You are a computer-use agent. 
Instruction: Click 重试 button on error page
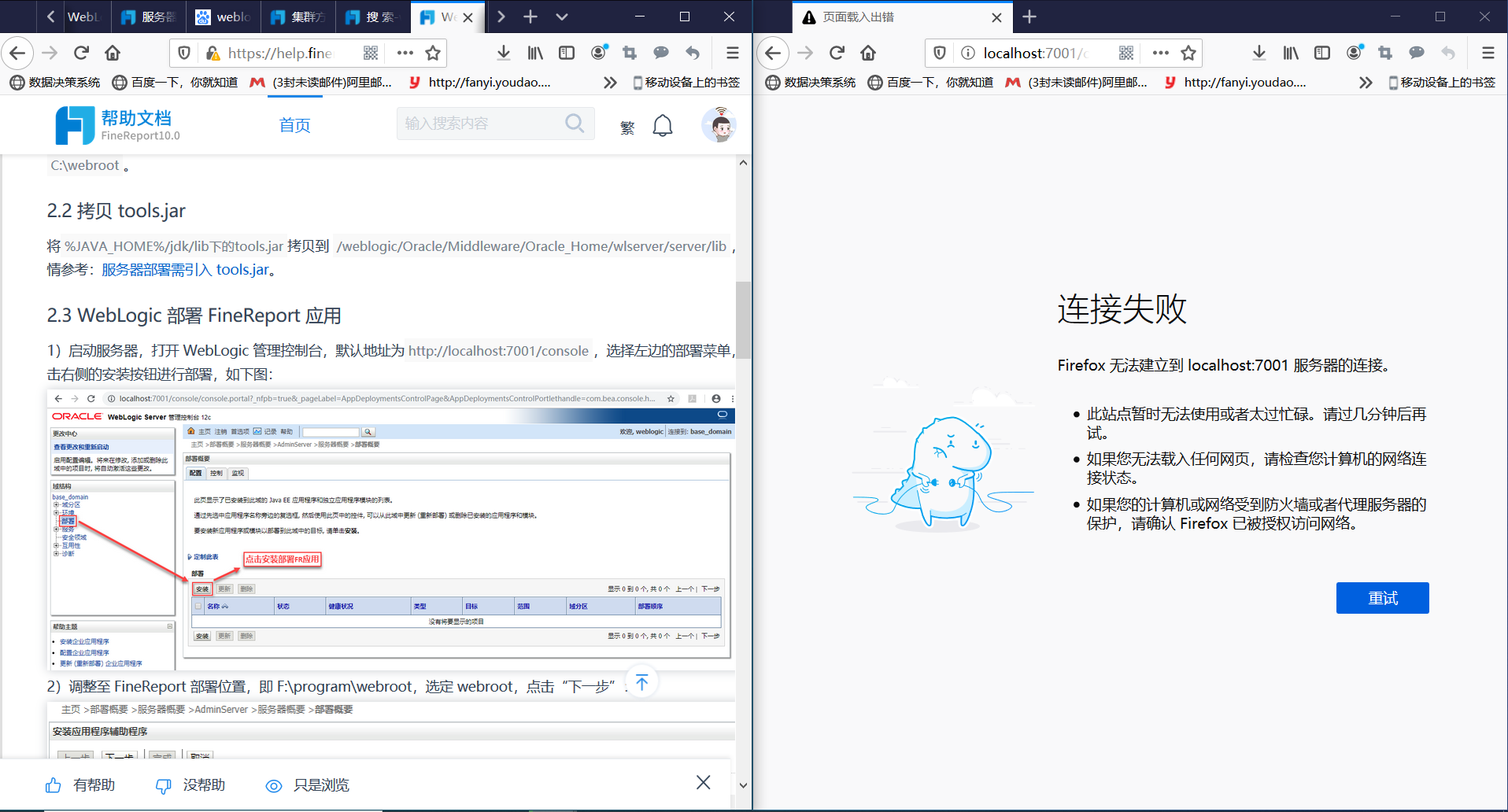tap(1382, 598)
